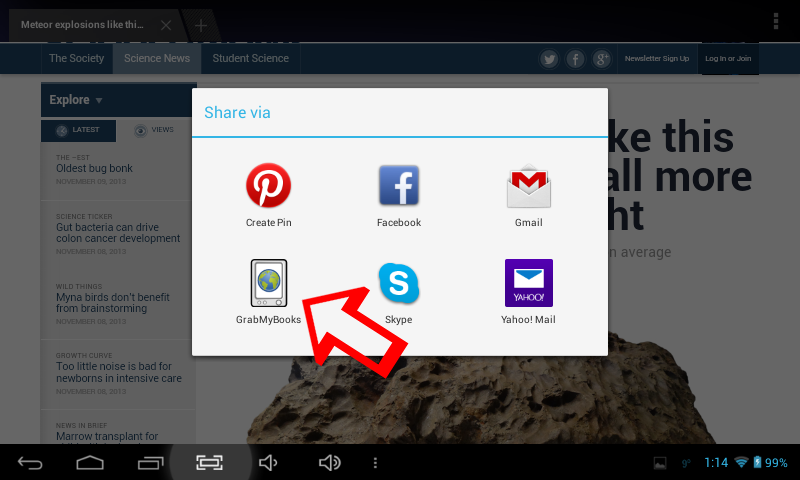Tap the weather temperature indicator in the status bar
The width and height of the screenshot is (800, 480).
point(686,463)
